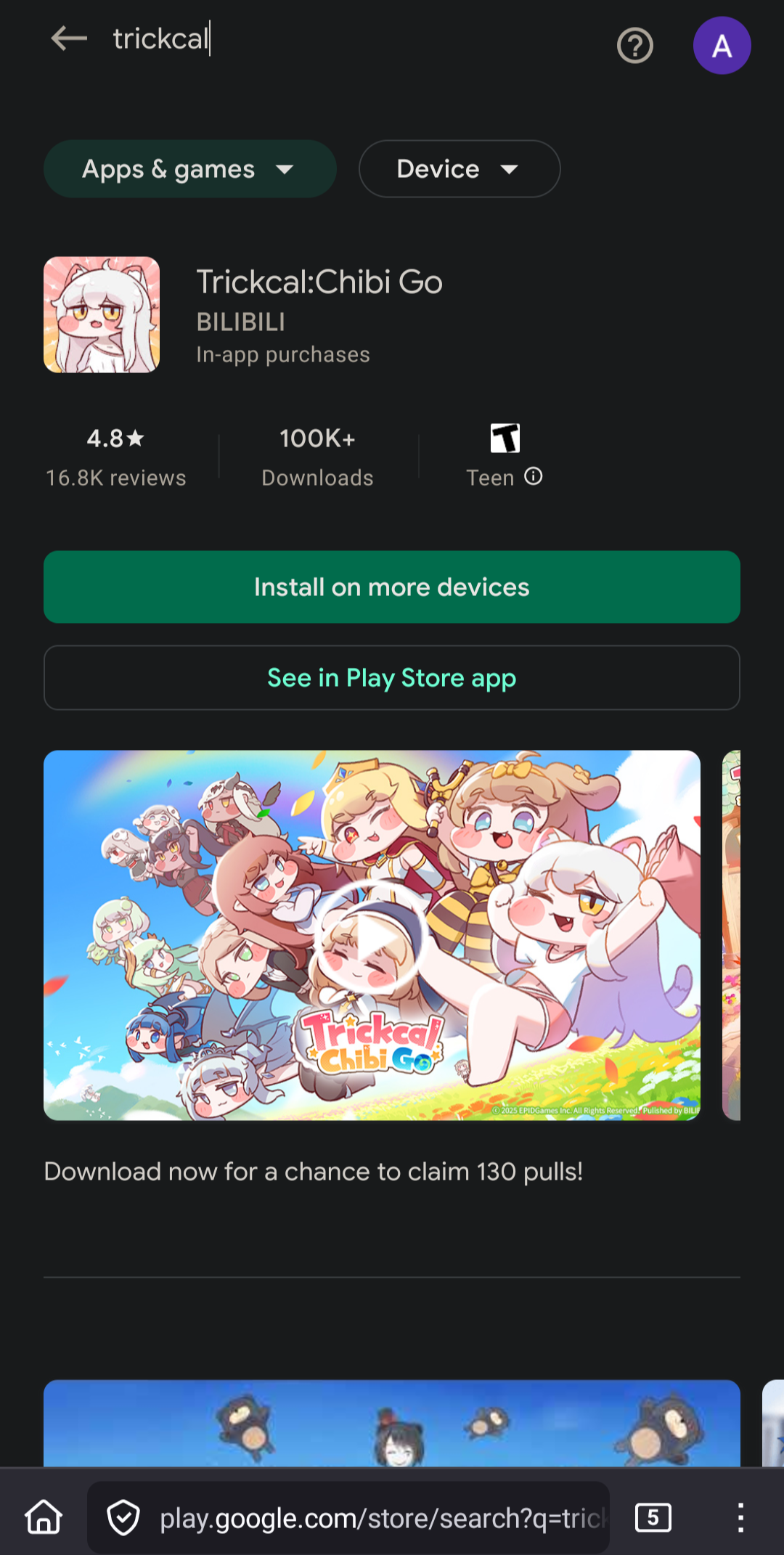Go to browser home via the house icon
Viewport: 784px width, 1555px height.
tap(44, 1517)
